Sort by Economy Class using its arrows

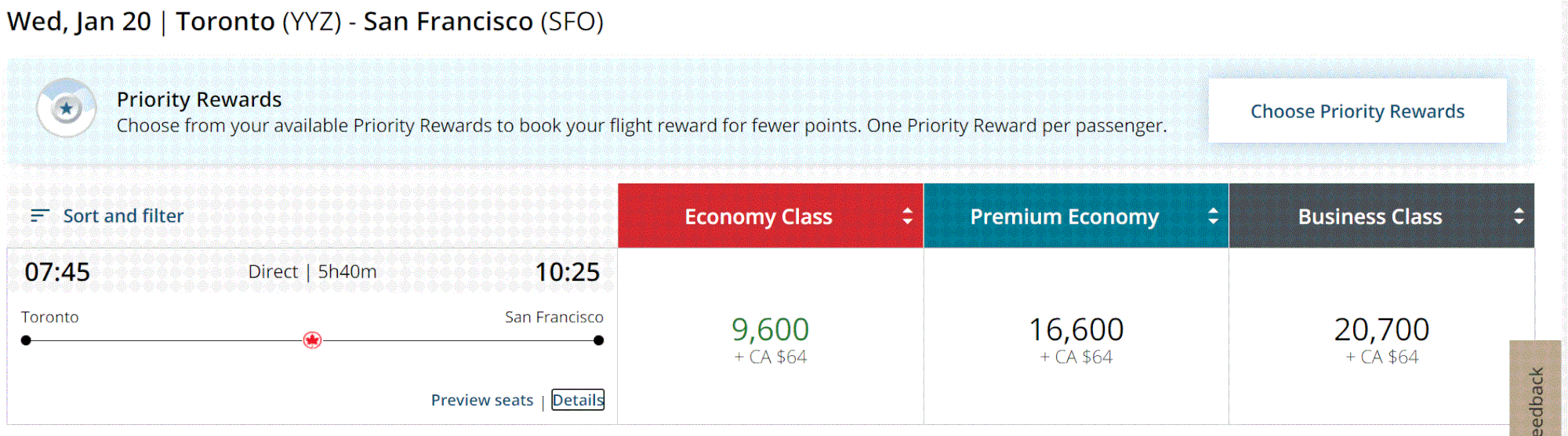(907, 216)
